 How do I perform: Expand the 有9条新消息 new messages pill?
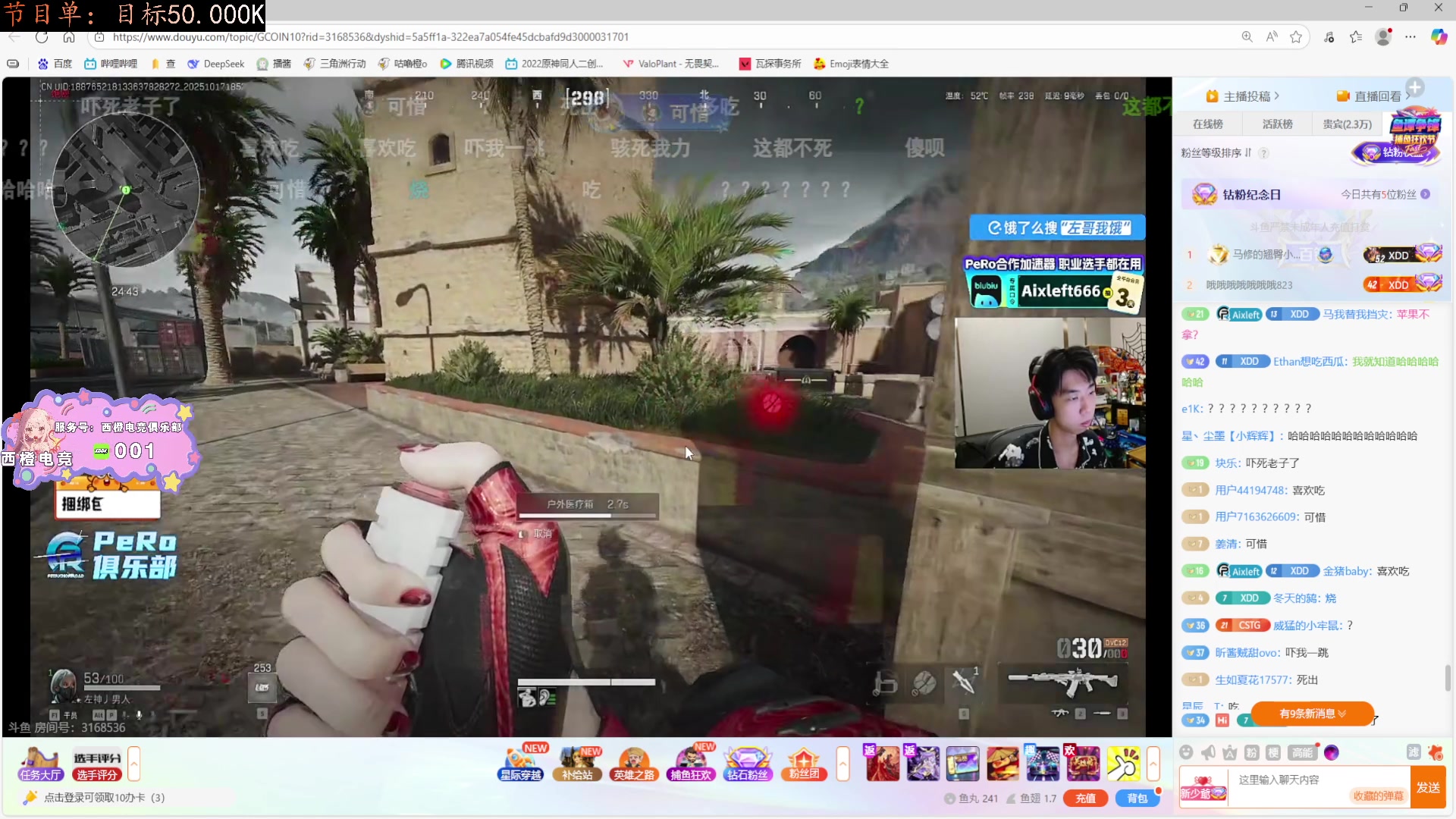(1312, 714)
